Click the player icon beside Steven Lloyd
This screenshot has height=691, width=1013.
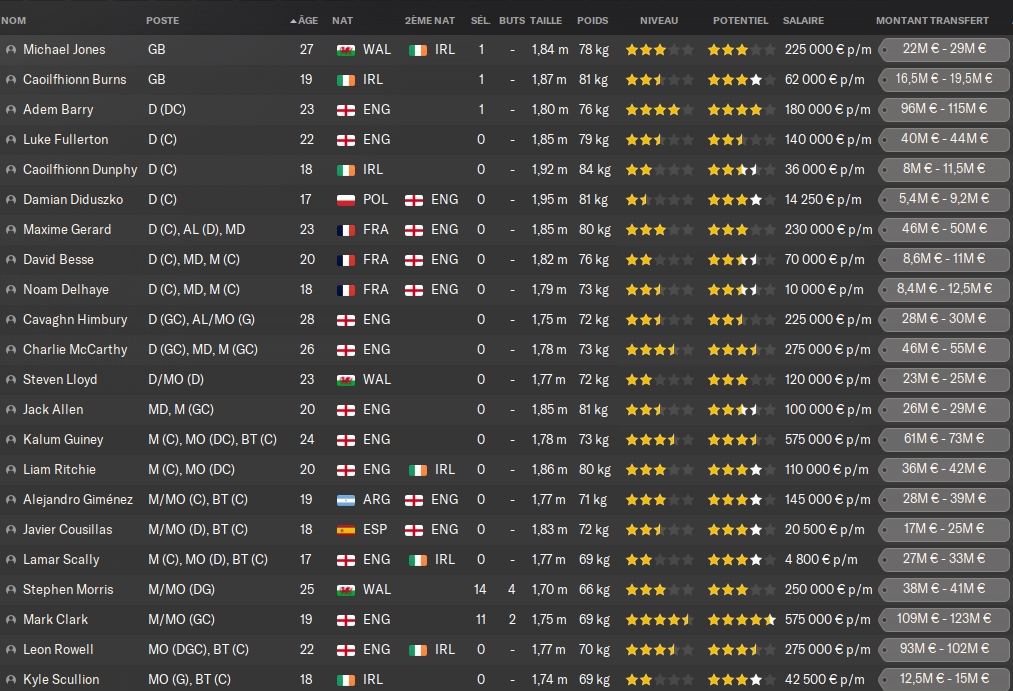[x=10, y=380]
